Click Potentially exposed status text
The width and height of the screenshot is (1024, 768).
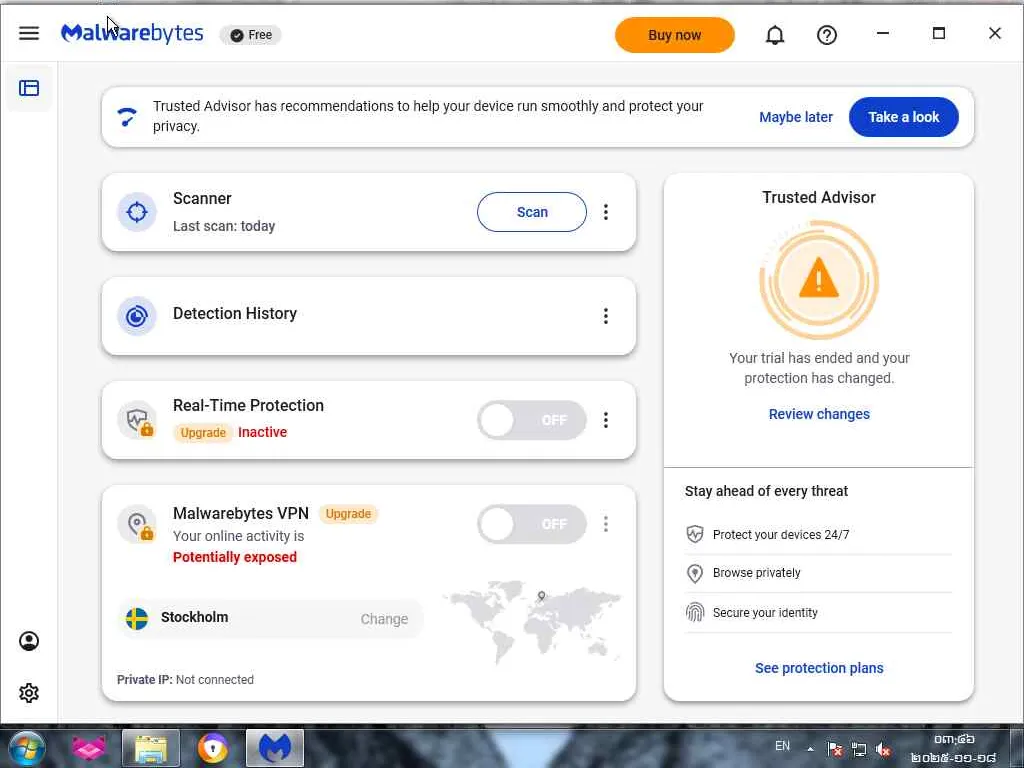tap(234, 557)
